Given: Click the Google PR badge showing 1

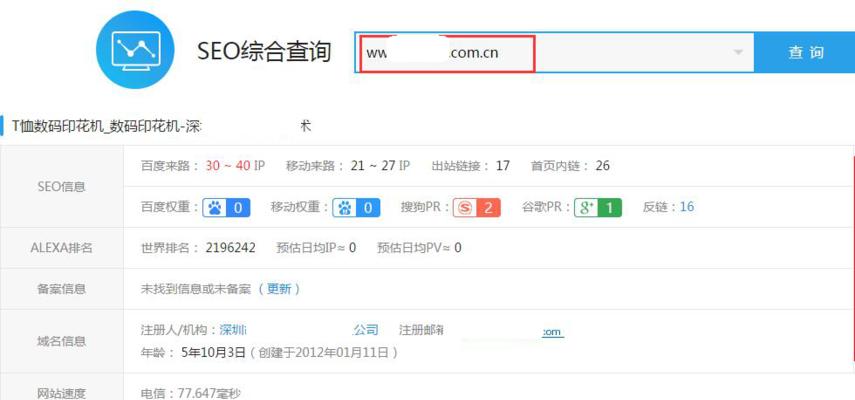Looking at the screenshot, I should point(598,207).
